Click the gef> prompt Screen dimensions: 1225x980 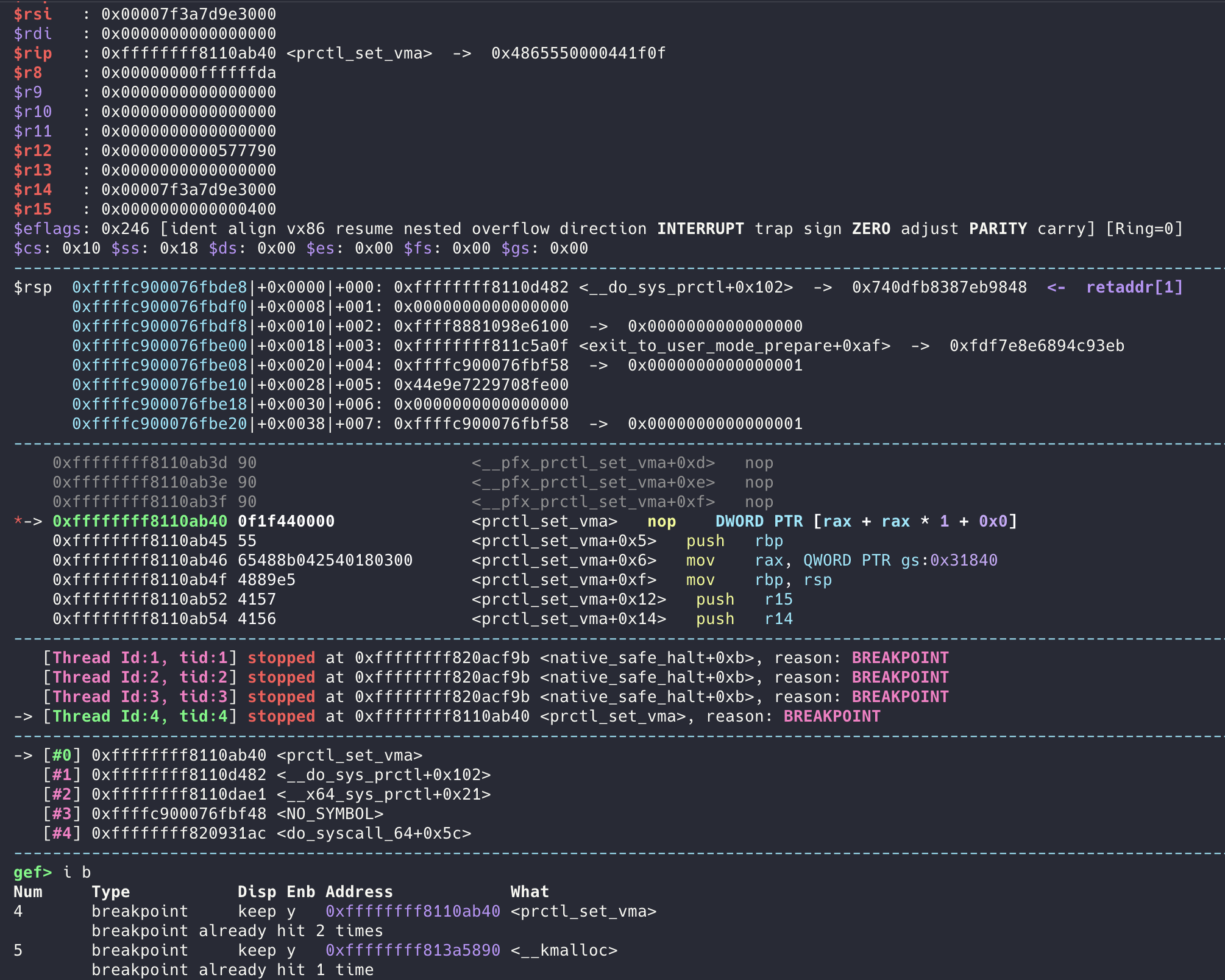point(32,872)
